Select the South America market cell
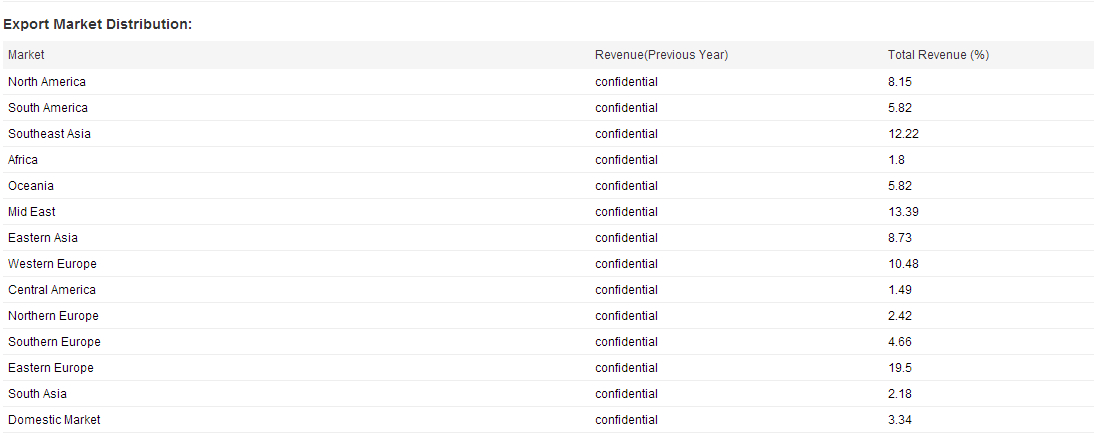Viewport: 1094px width, 438px height. 48,108
